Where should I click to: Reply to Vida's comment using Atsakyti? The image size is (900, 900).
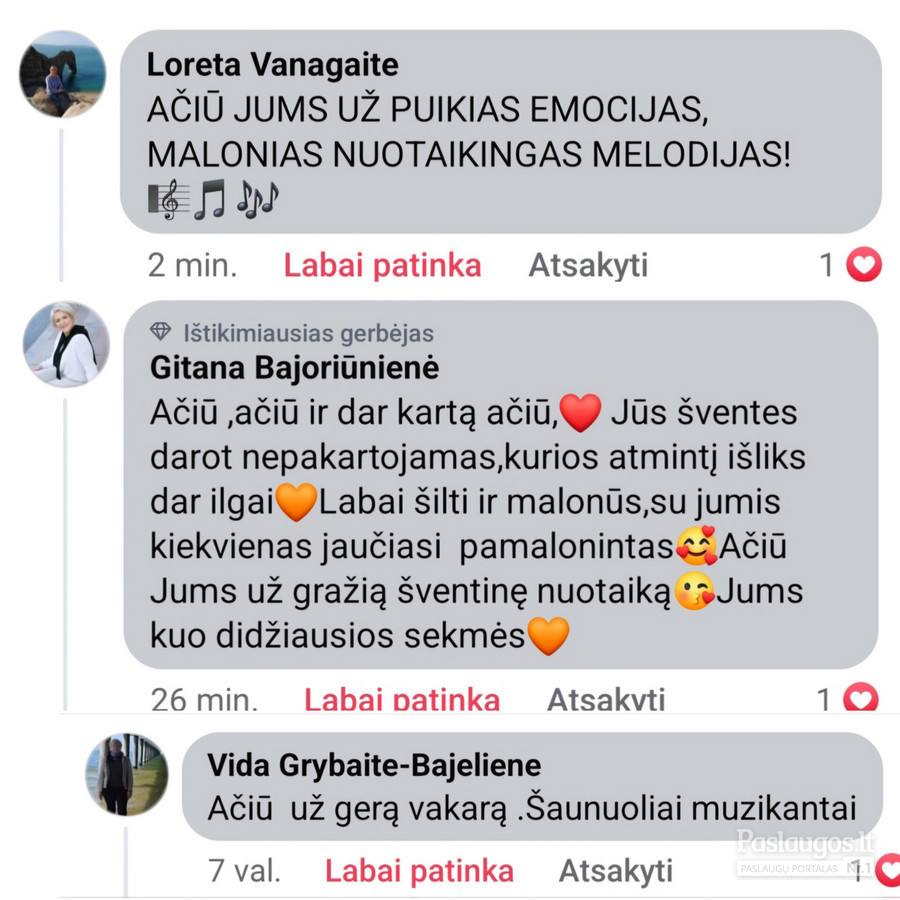click(x=615, y=871)
